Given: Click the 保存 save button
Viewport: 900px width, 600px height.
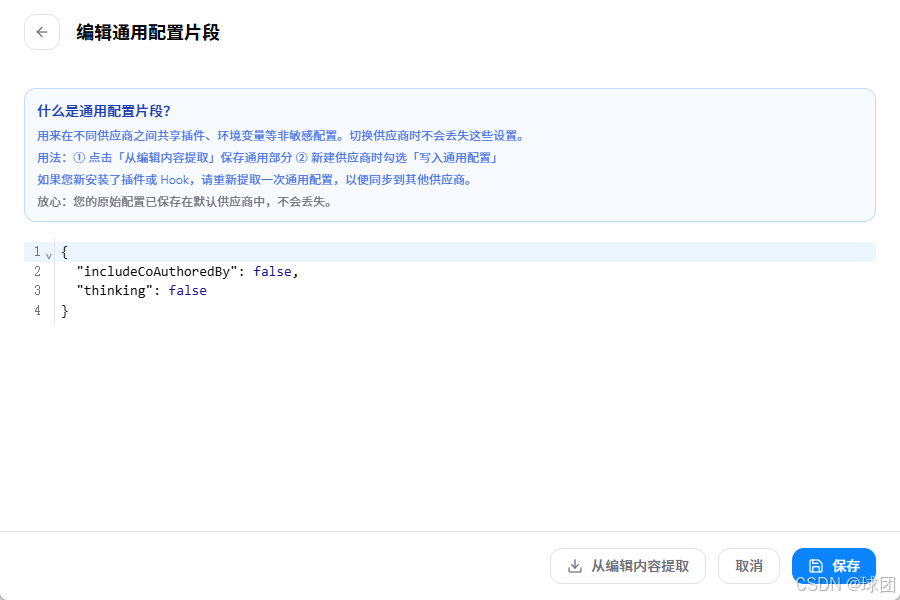Looking at the screenshot, I should pos(833,566).
